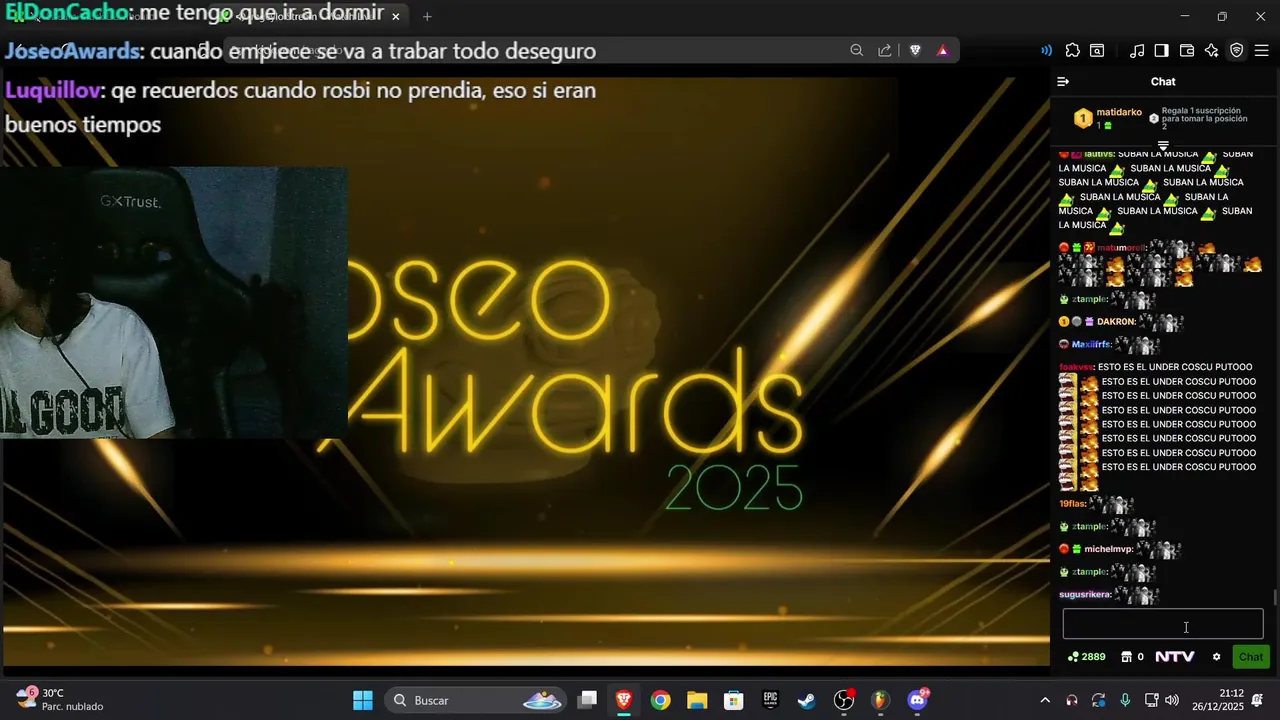Open Task View from the taskbar

pos(588,700)
